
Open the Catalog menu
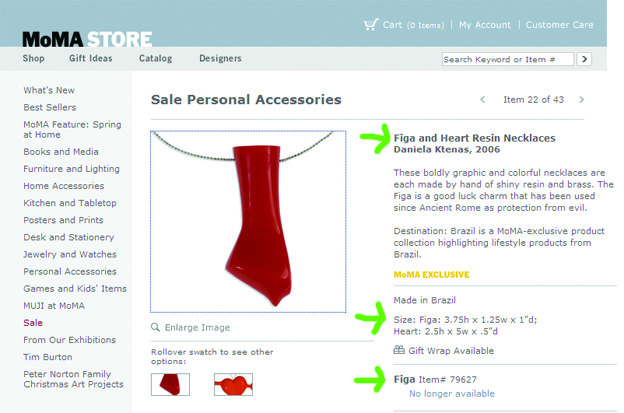click(x=156, y=58)
